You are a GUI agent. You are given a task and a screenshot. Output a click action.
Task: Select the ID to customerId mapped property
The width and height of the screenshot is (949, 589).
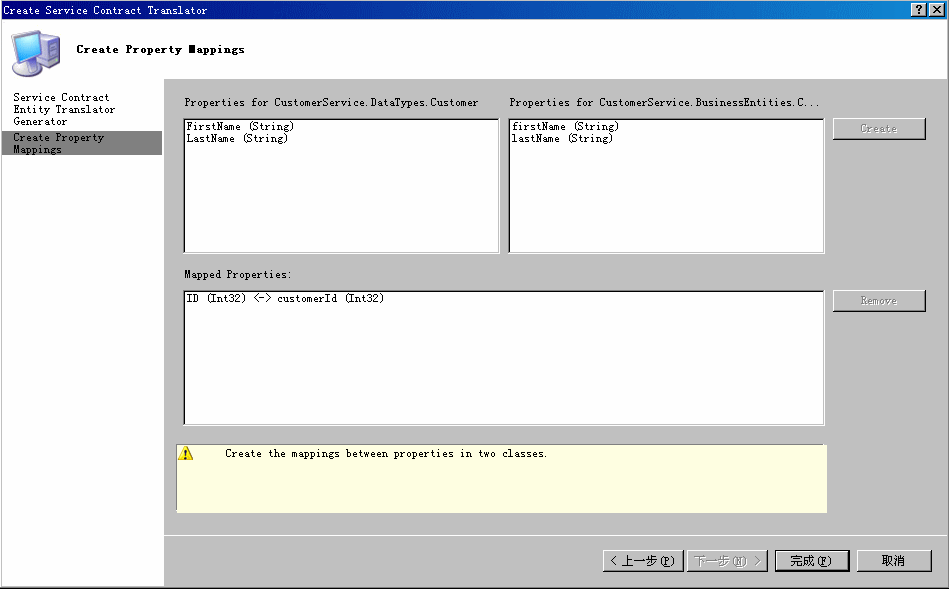coord(286,299)
